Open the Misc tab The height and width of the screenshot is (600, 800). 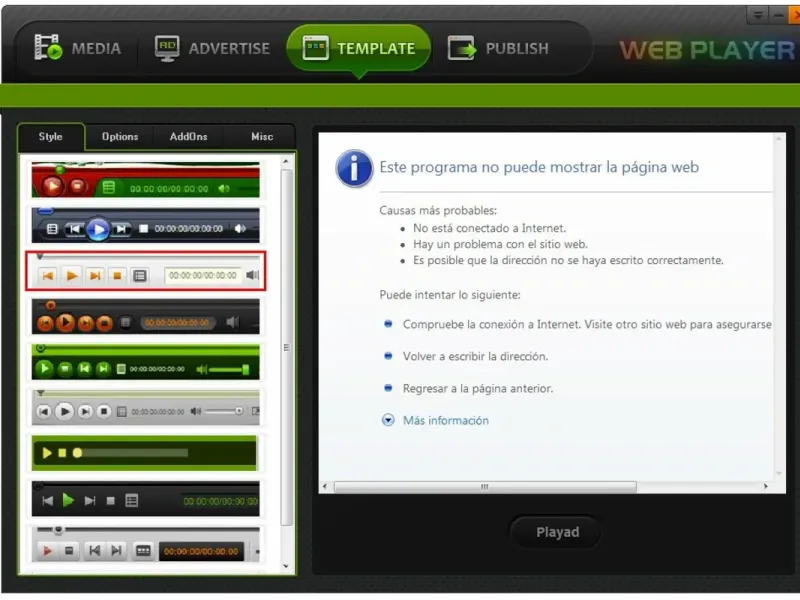262,137
